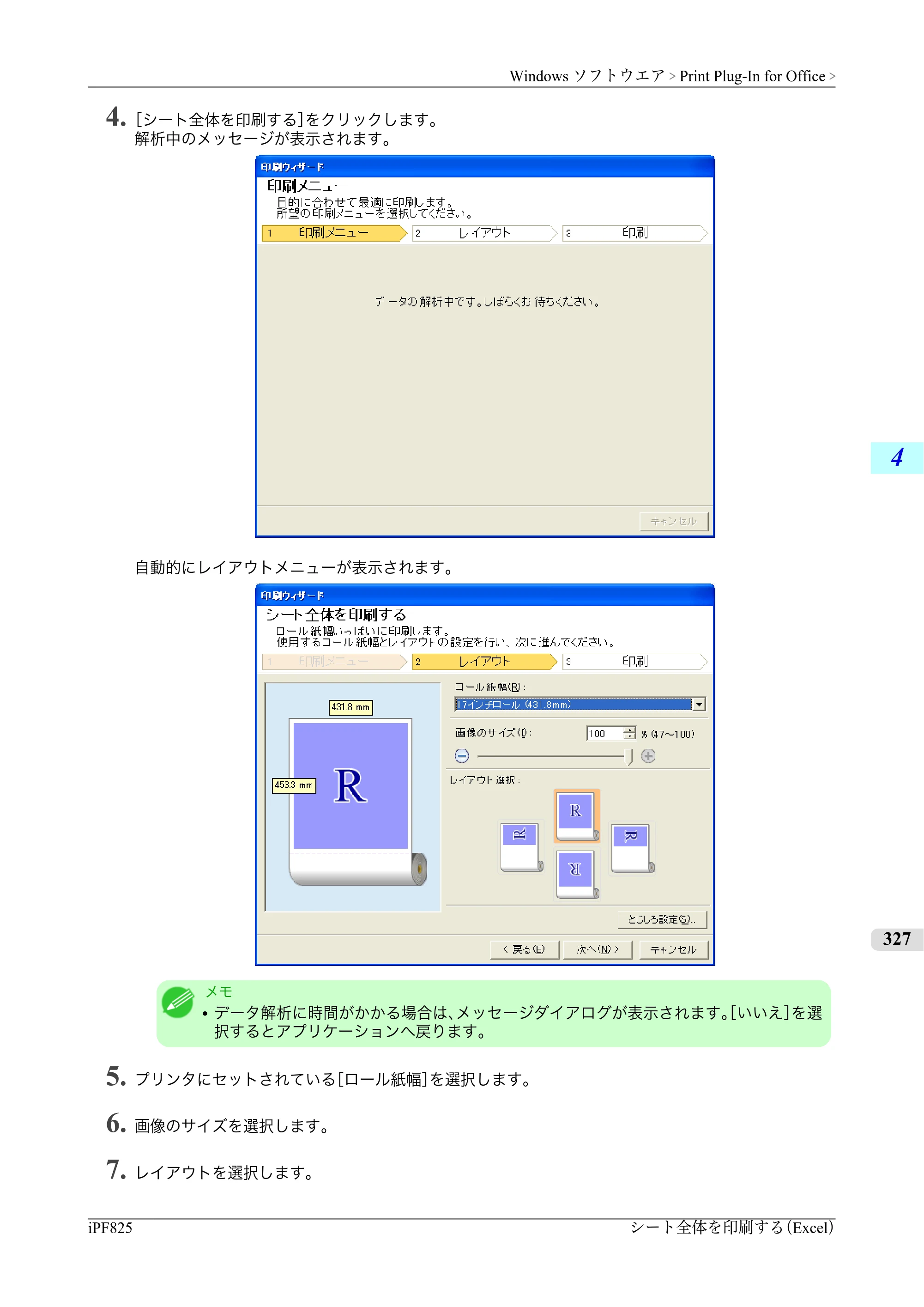Click the 453.3 mm height label
The height and width of the screenshot is (1307, 924).
tap(294, 785)
